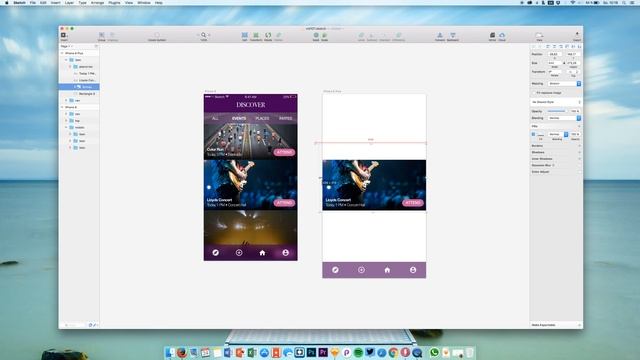Click compass icon in iPhone 6 tab bar
The width and height of the screenshot is (640, 360).
coord(216,253)
